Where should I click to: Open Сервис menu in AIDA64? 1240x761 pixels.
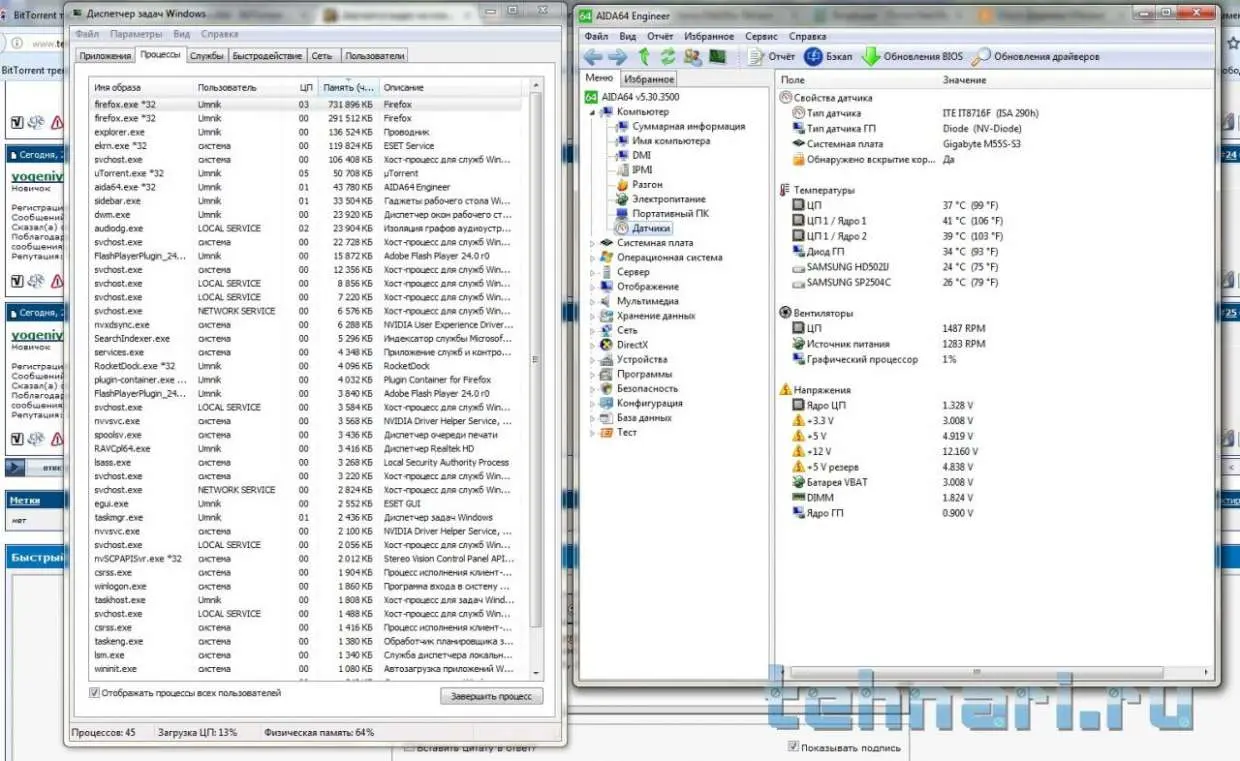tap(761, 36)
